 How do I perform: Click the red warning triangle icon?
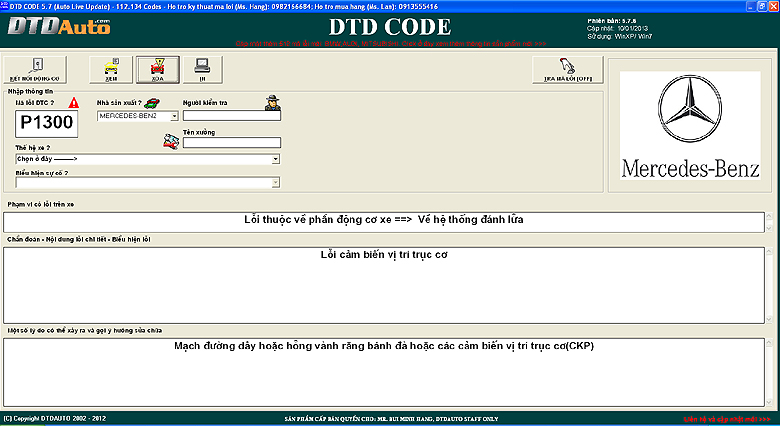pos(73,102)
